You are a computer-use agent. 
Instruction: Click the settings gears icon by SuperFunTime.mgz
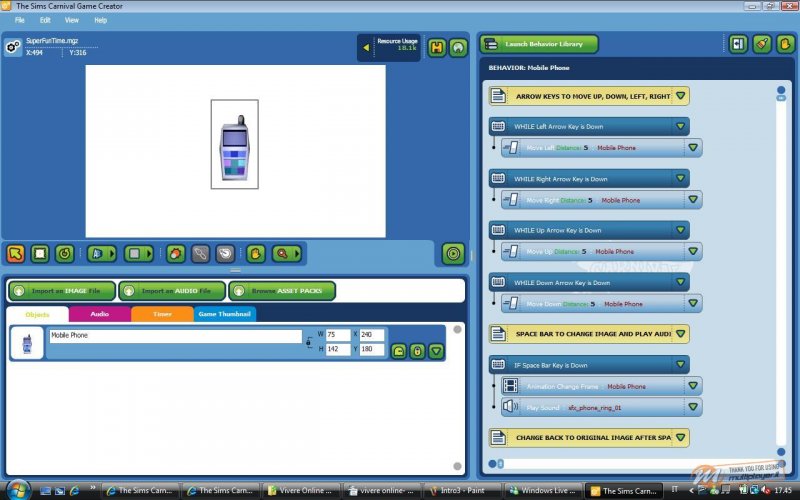[x=13, y=46]
